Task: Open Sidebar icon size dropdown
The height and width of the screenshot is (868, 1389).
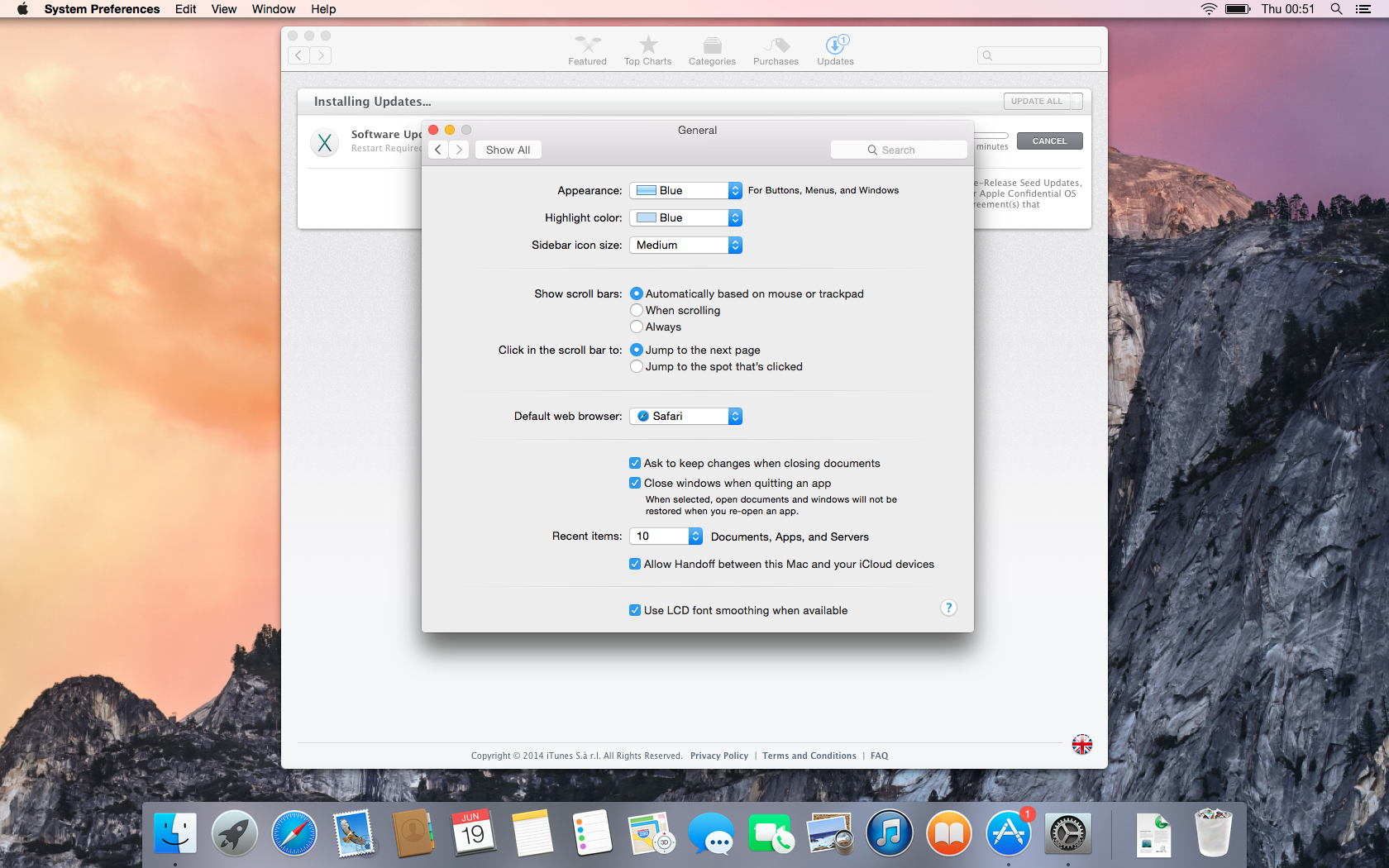Action: pos(685,245)
